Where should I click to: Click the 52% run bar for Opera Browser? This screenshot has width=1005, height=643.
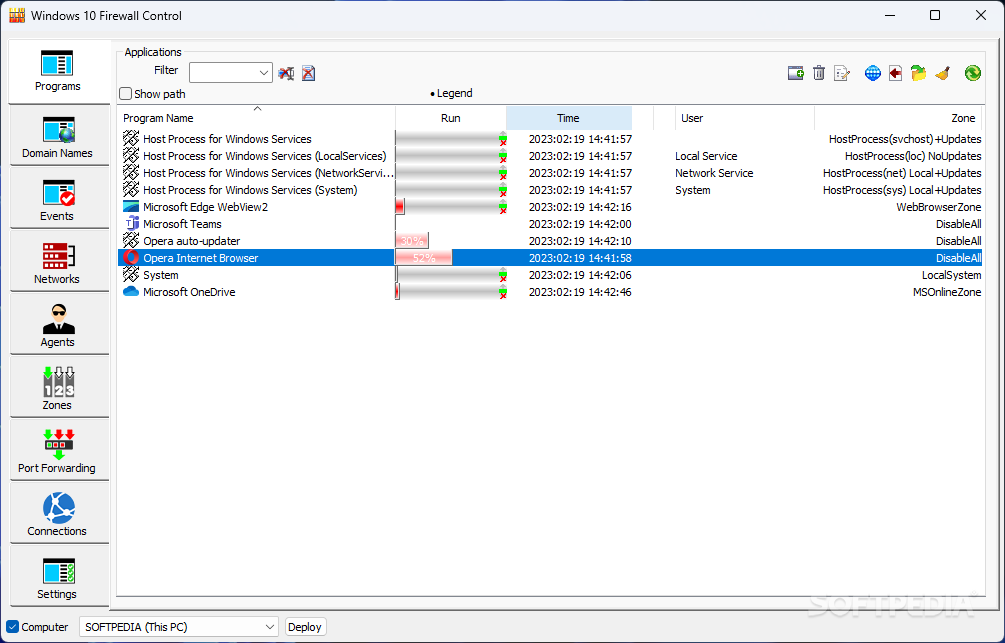coord(424,258)
